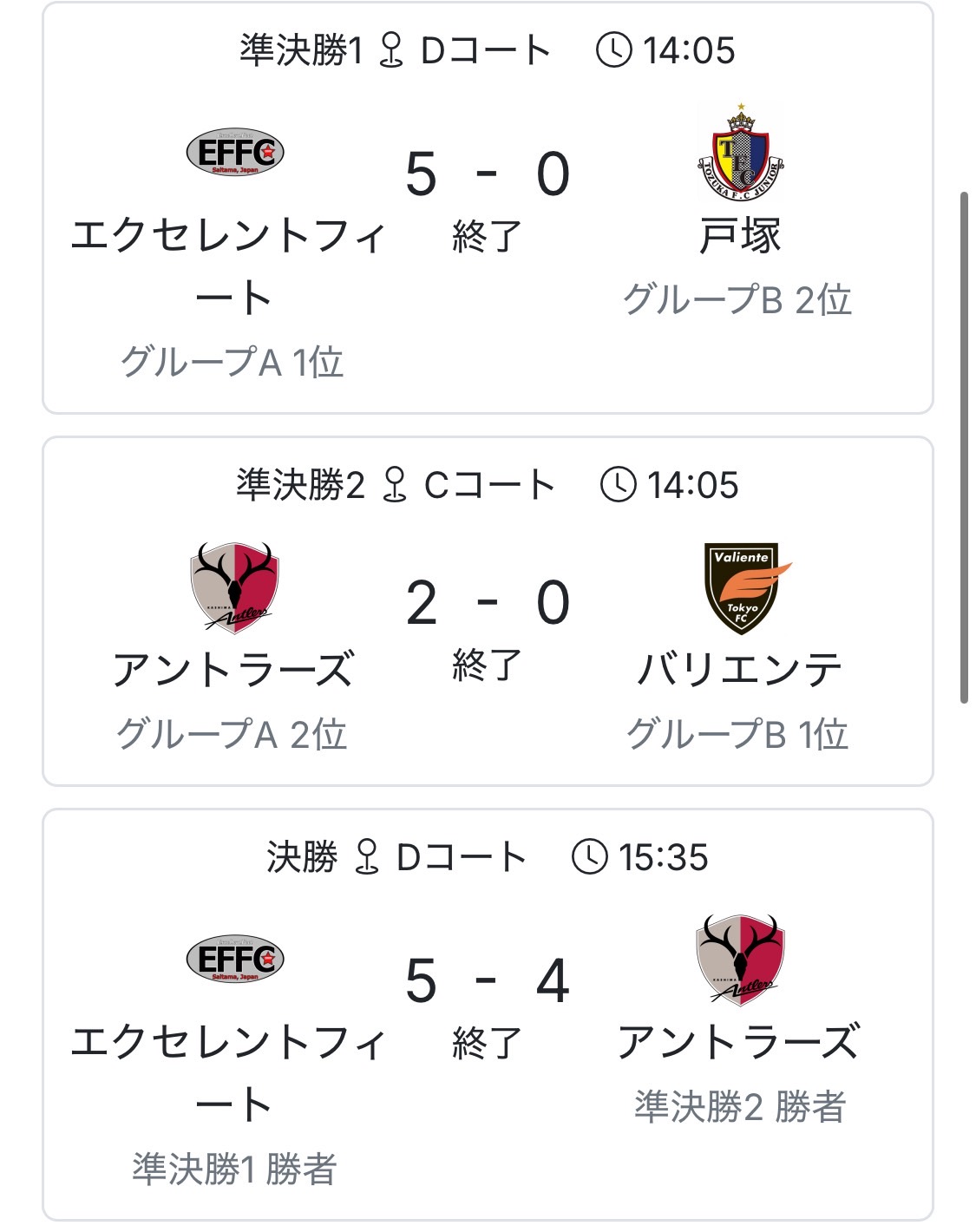Select アントラーズ name in semifinal 2
This screenshot has height=1232, width=976.
pyautogui.click(x=233, y=670)
